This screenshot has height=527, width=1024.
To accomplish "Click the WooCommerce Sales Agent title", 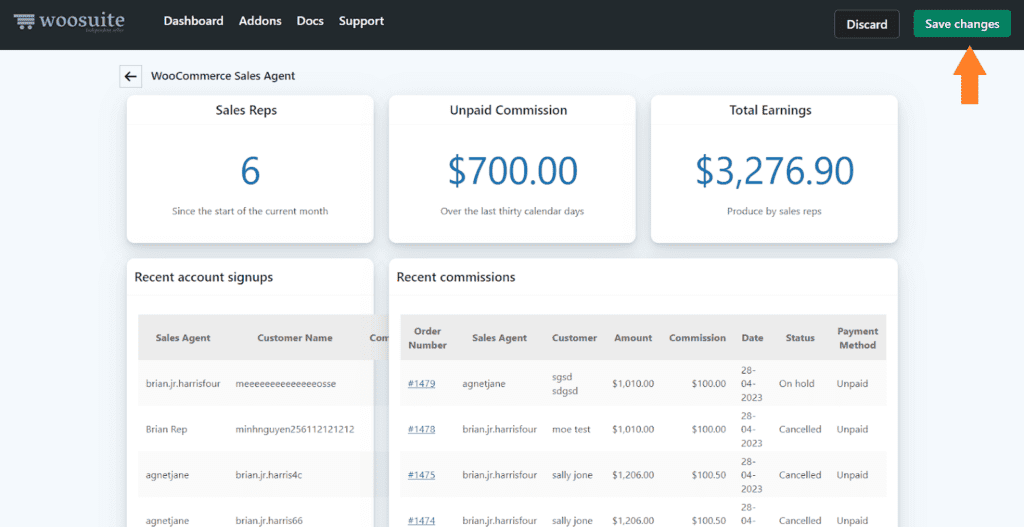I will point(223,76).
